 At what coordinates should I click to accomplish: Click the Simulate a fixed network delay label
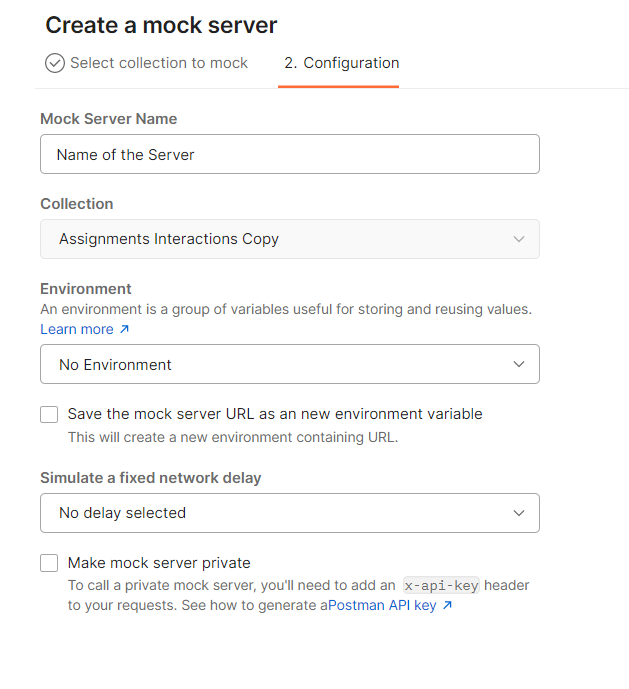tap(150, 478)
